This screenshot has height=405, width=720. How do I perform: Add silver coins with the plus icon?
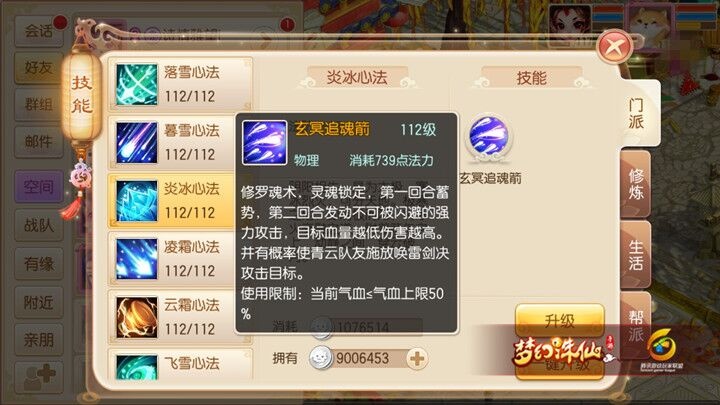click(x=417, y=359)
